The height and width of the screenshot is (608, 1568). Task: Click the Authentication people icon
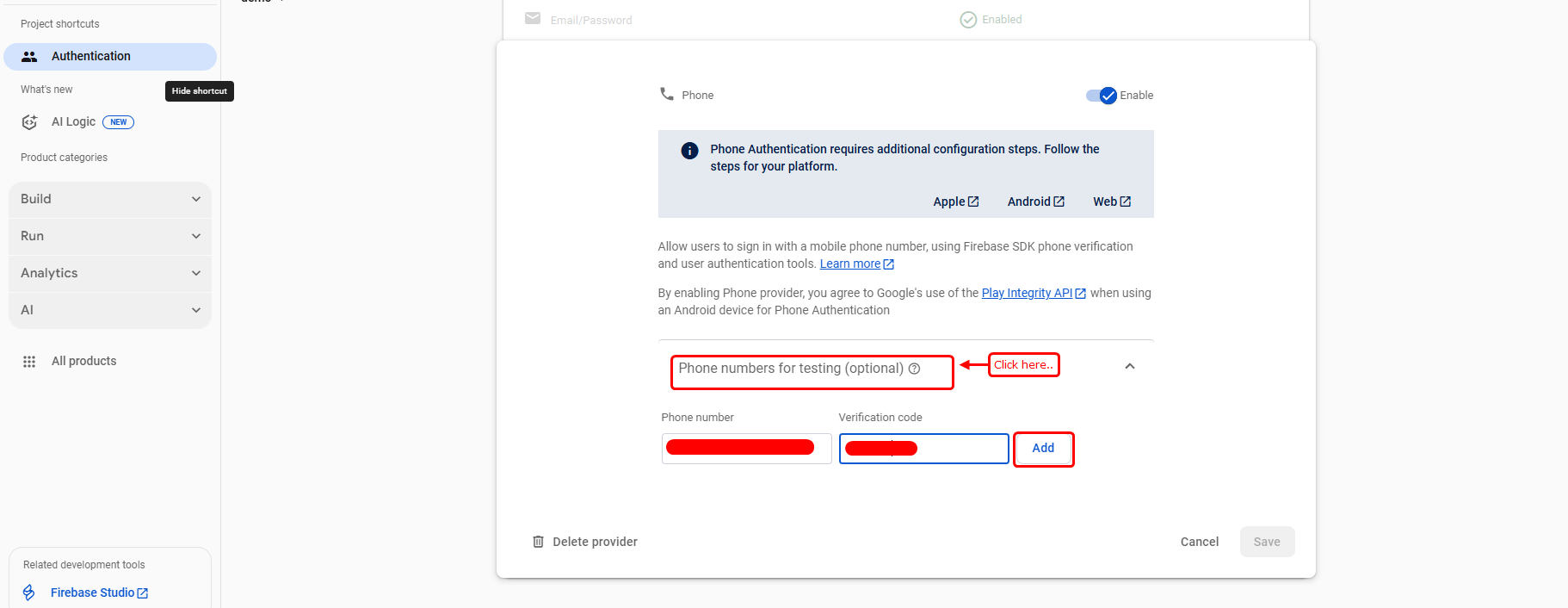tap(29, 57)
